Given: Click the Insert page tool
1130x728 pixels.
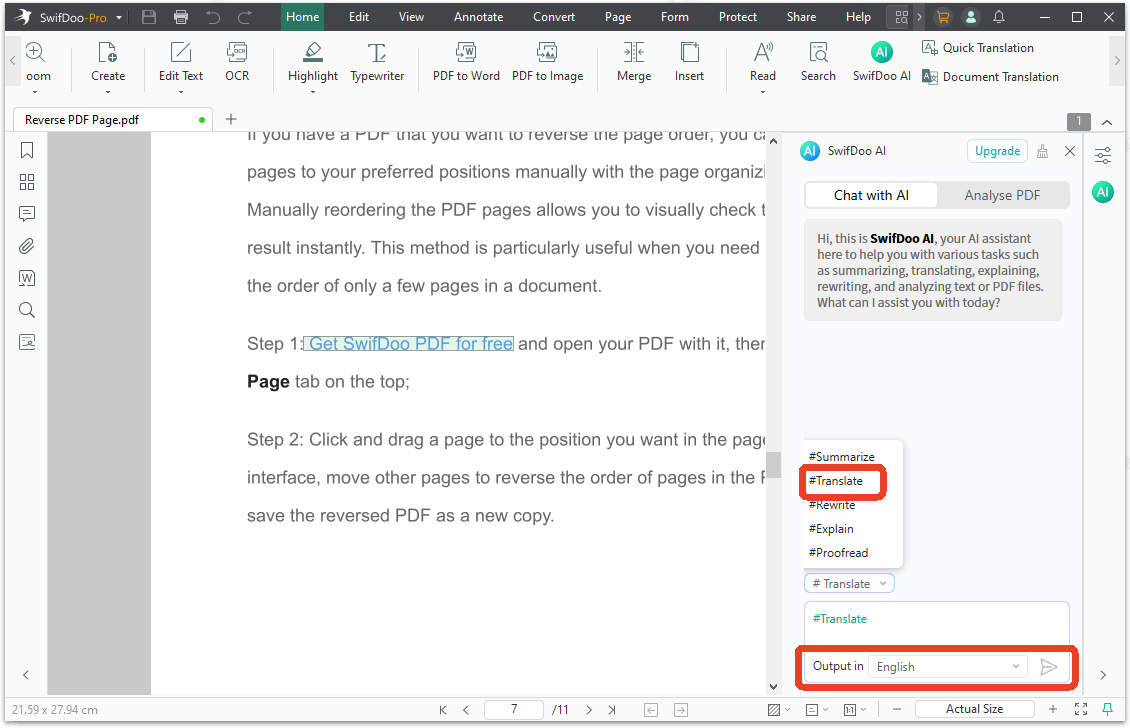Looking at the screenshot, I should coord(690,63).
